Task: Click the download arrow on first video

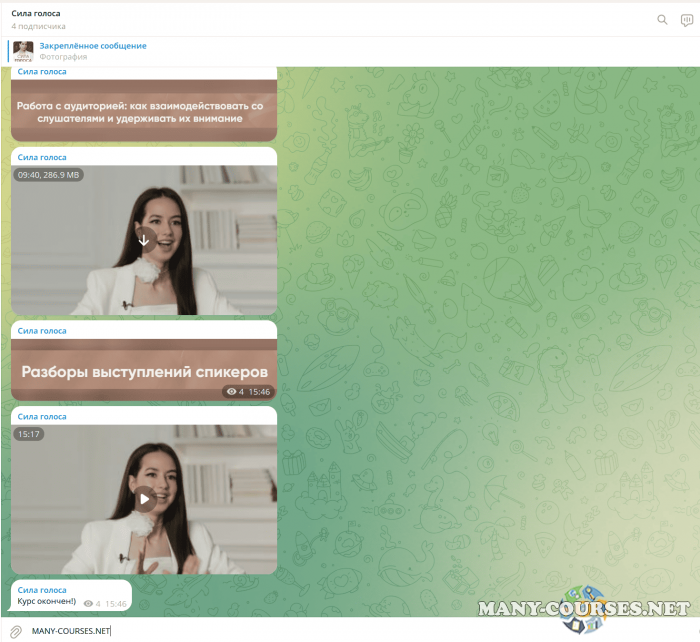Action: tap(144, 238)
